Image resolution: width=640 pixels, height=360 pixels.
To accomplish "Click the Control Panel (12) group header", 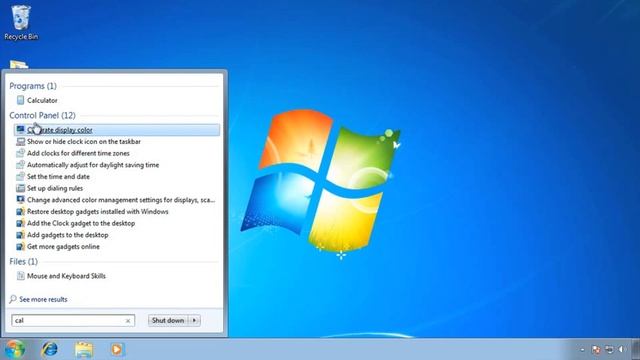I will tap(42, 116).
